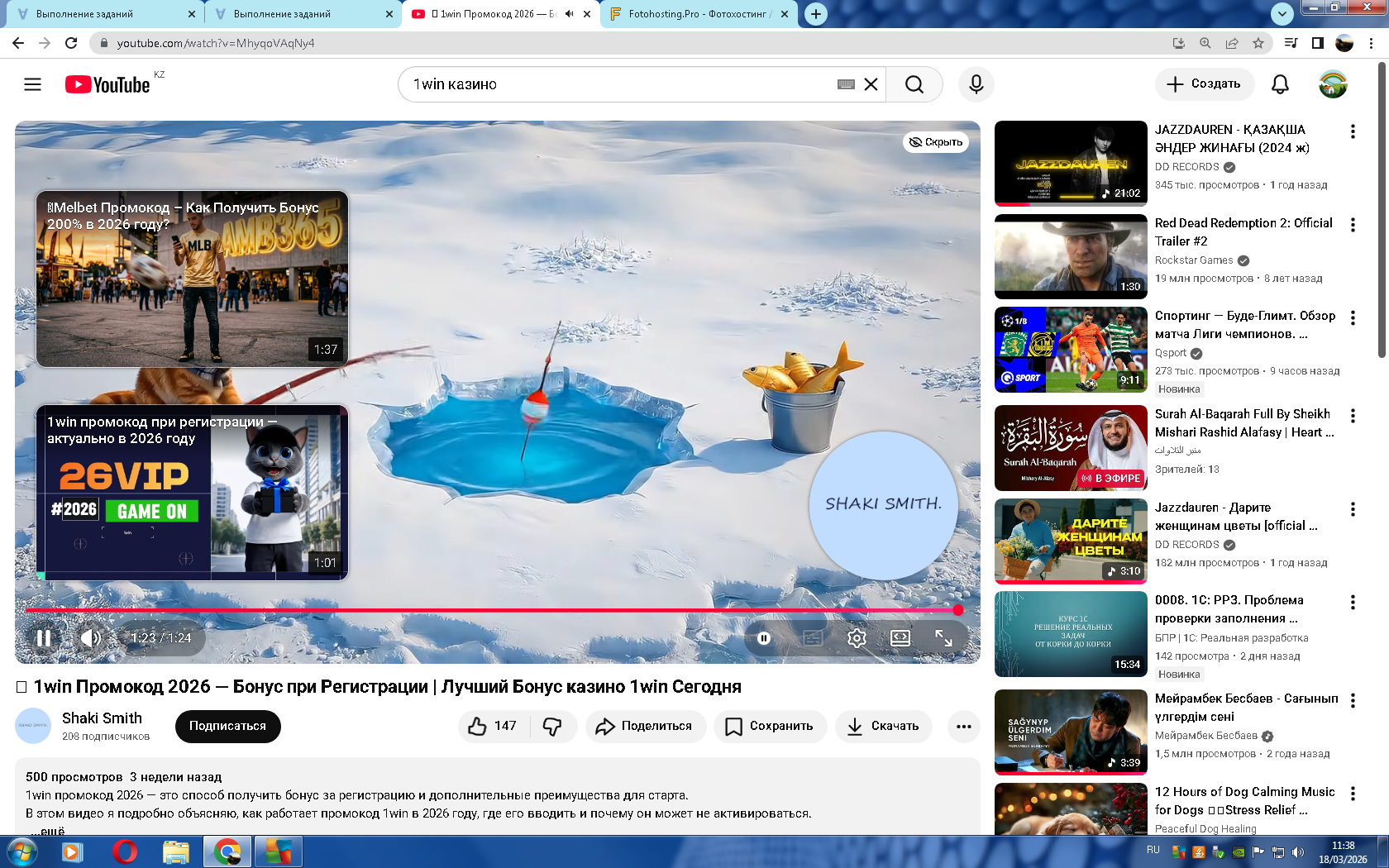Hide the end screen cards with Скрыть

(936, 142)
